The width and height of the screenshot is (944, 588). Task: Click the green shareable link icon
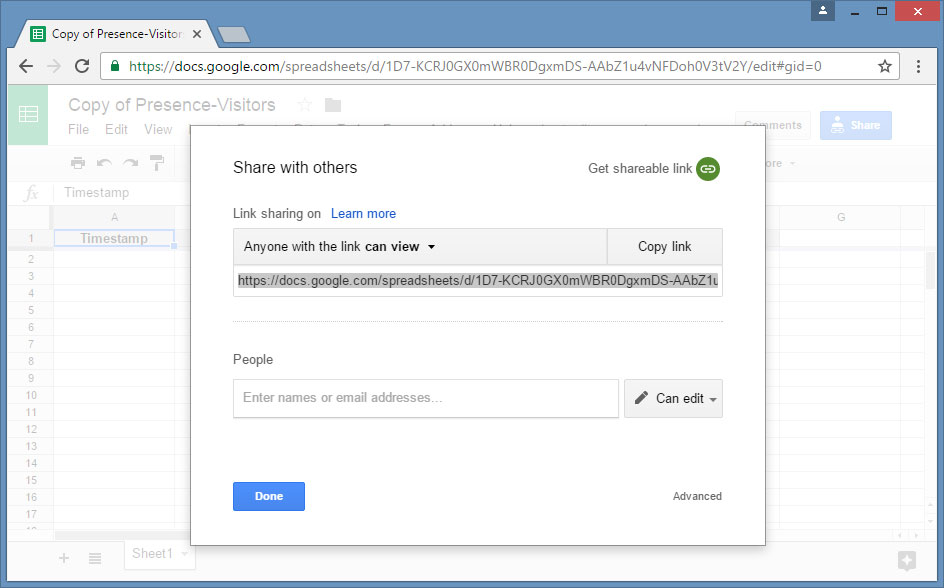(x=708, y=169)
